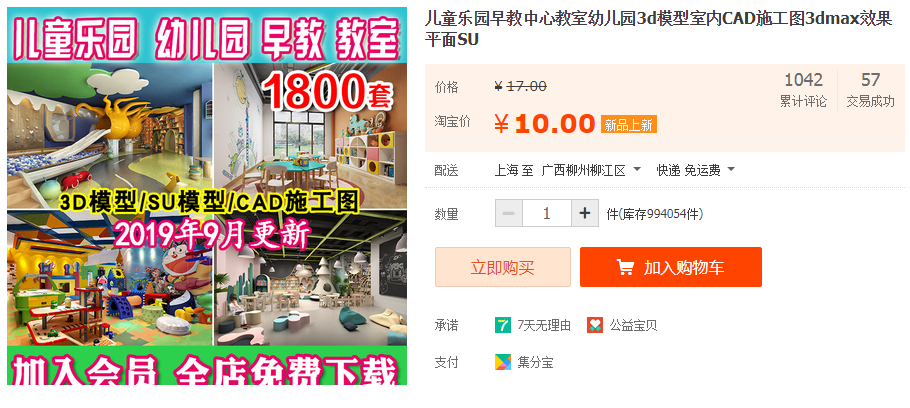Decrease quantity with the minus button
910x408 pixels.
(509, 214)
